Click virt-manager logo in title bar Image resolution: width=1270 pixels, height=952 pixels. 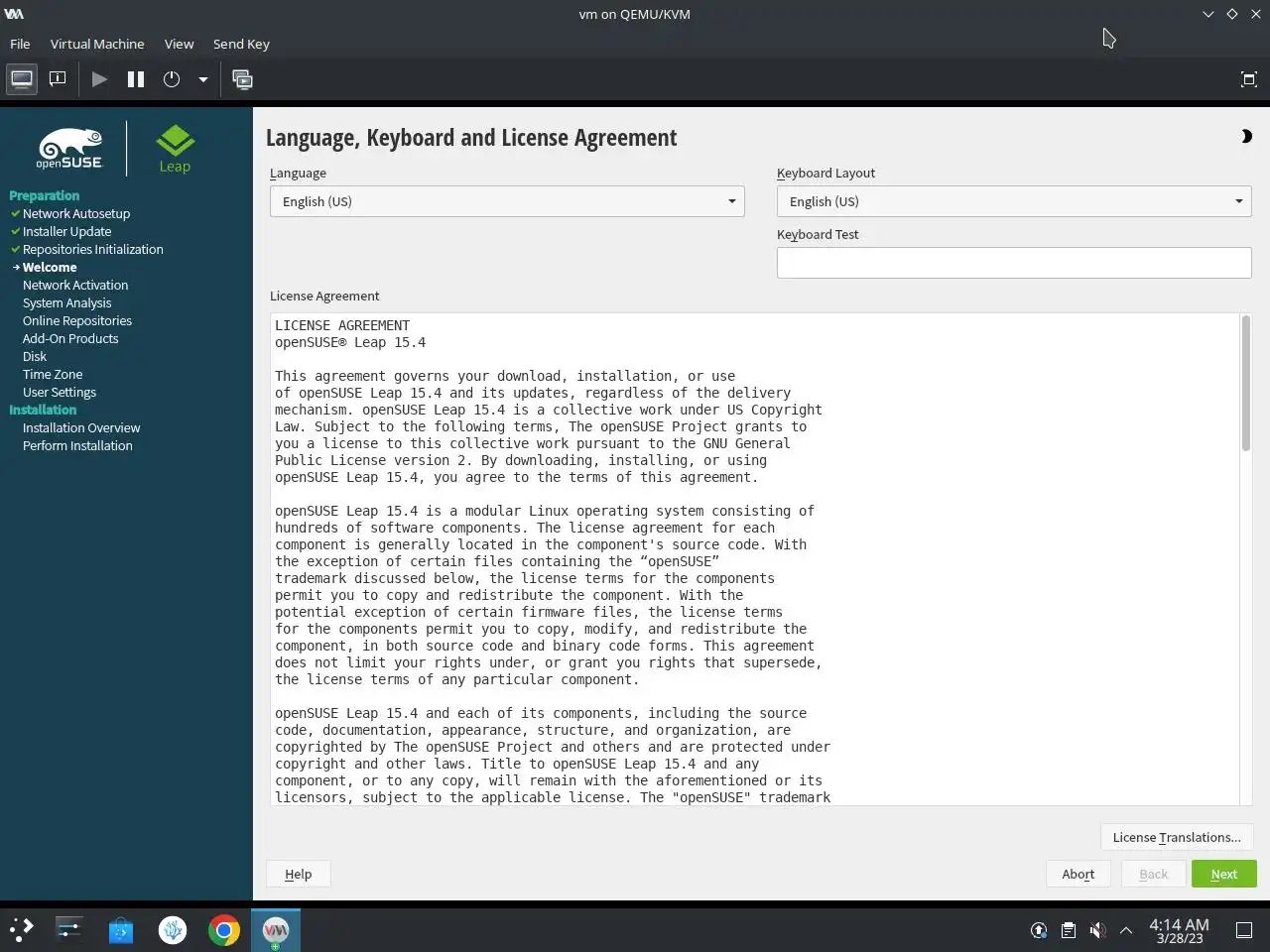(14, 14)
